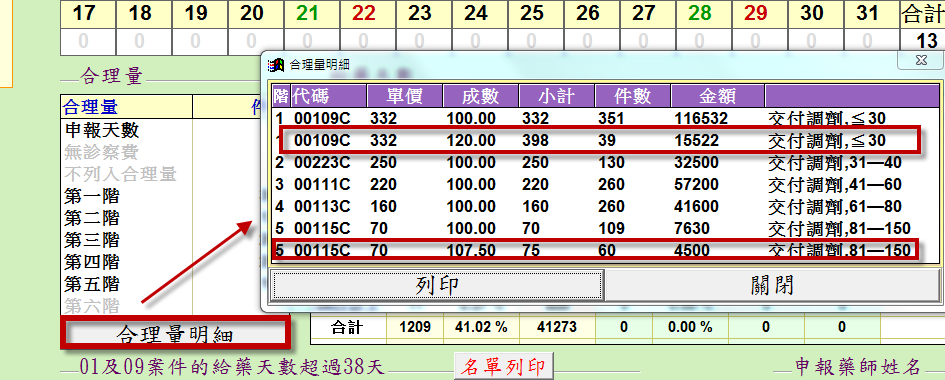Select row 00223C in details list

coord(605,163)
